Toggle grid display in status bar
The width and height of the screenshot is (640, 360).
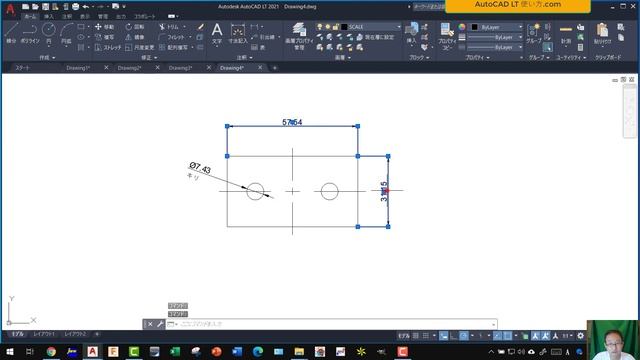416,336
